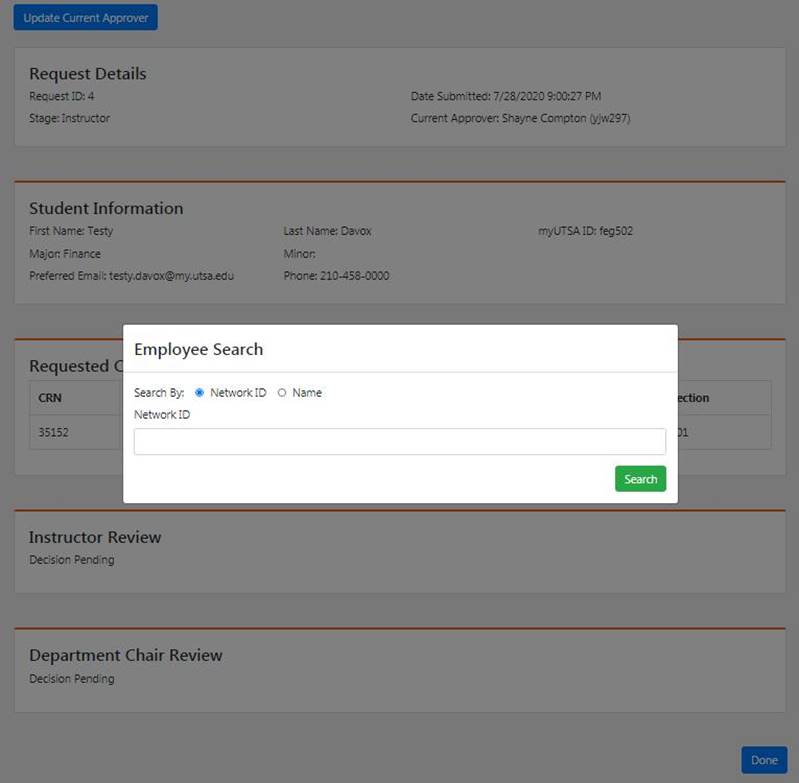
Task: Click the blue Done button
Action: click(x=764, y=760)
